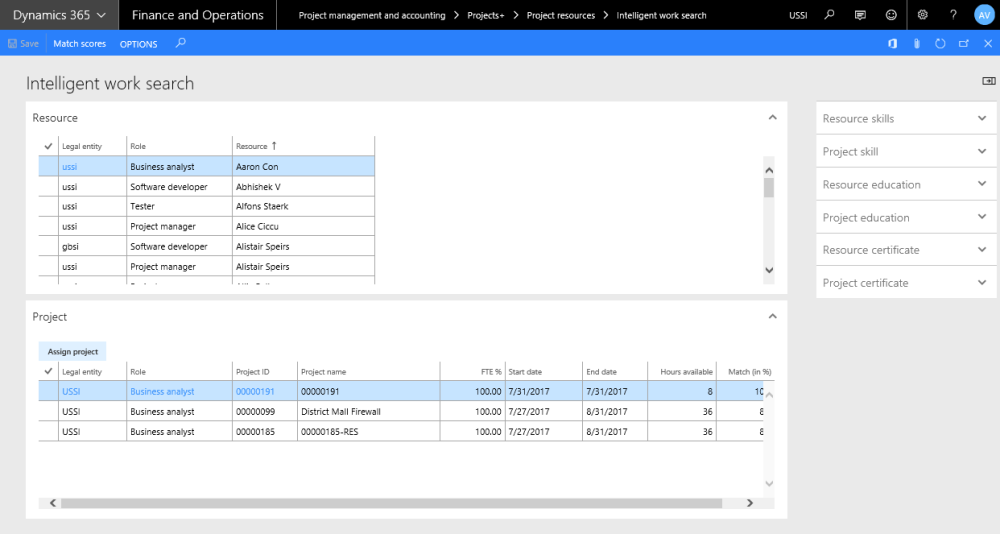Image resolution: width=1000 pixels, height=534 pixels.
Task: Click the Assign project button
Action: (x=72, y=352)
